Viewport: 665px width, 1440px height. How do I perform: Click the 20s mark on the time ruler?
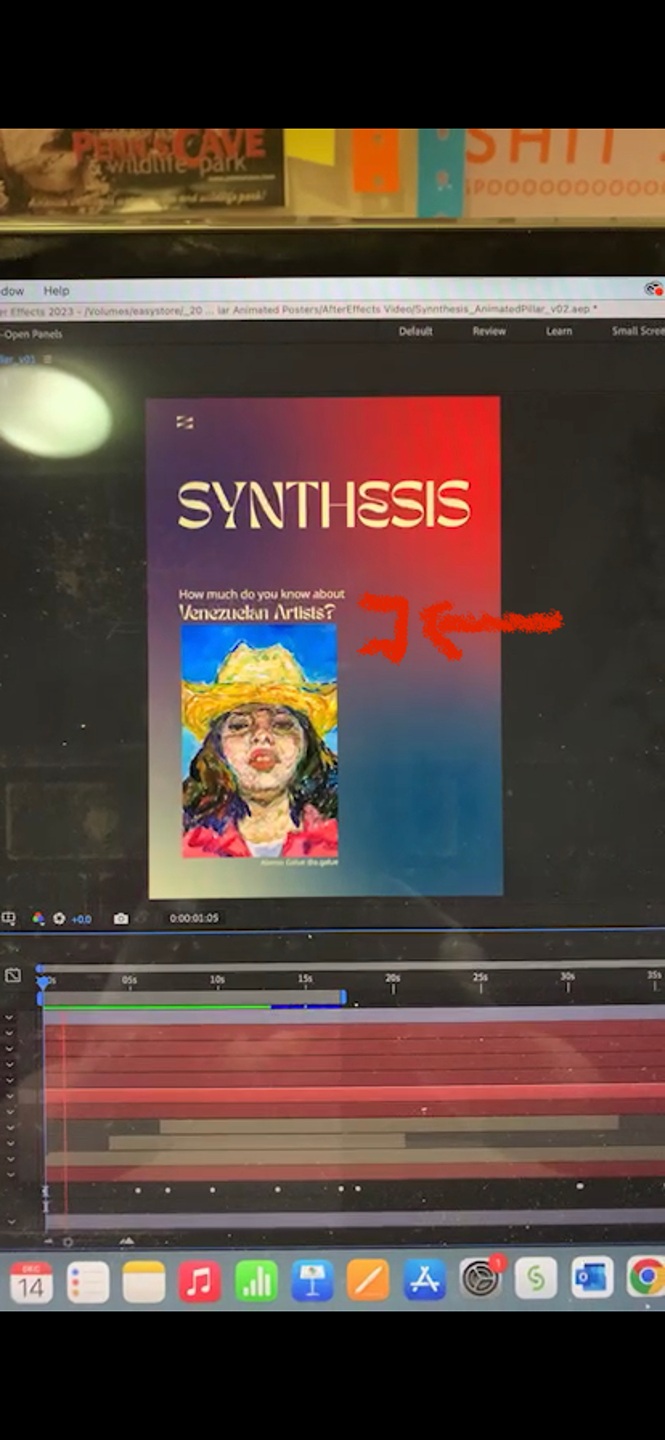pyautogui.click(x=393, y=978)
